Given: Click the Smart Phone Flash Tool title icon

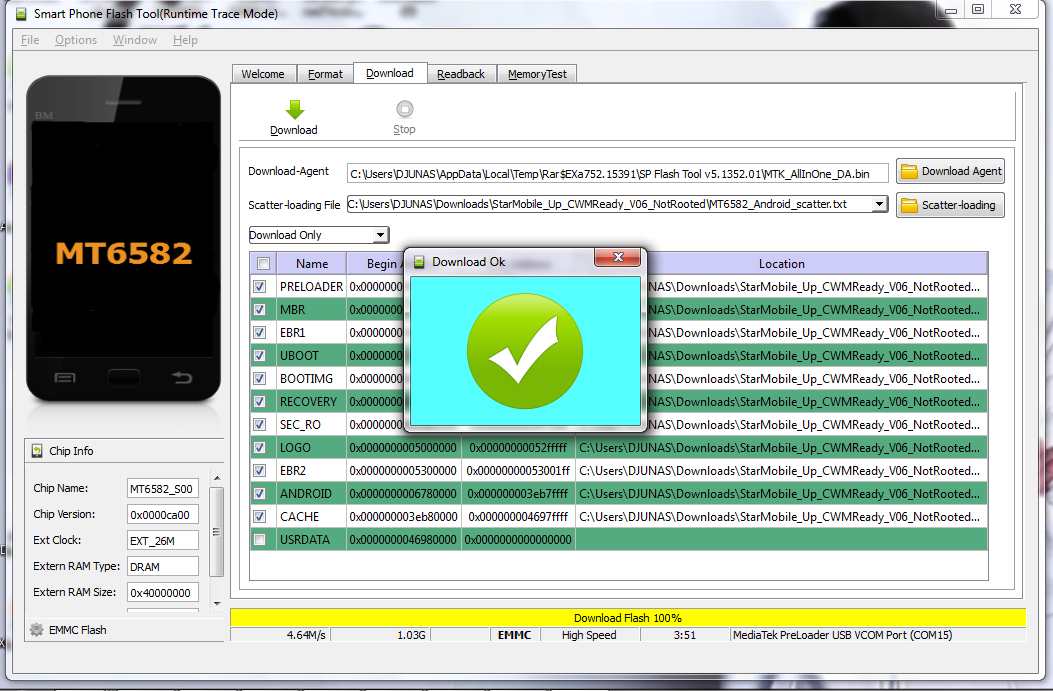Looking at the screenshot, I should click(21, 13).
